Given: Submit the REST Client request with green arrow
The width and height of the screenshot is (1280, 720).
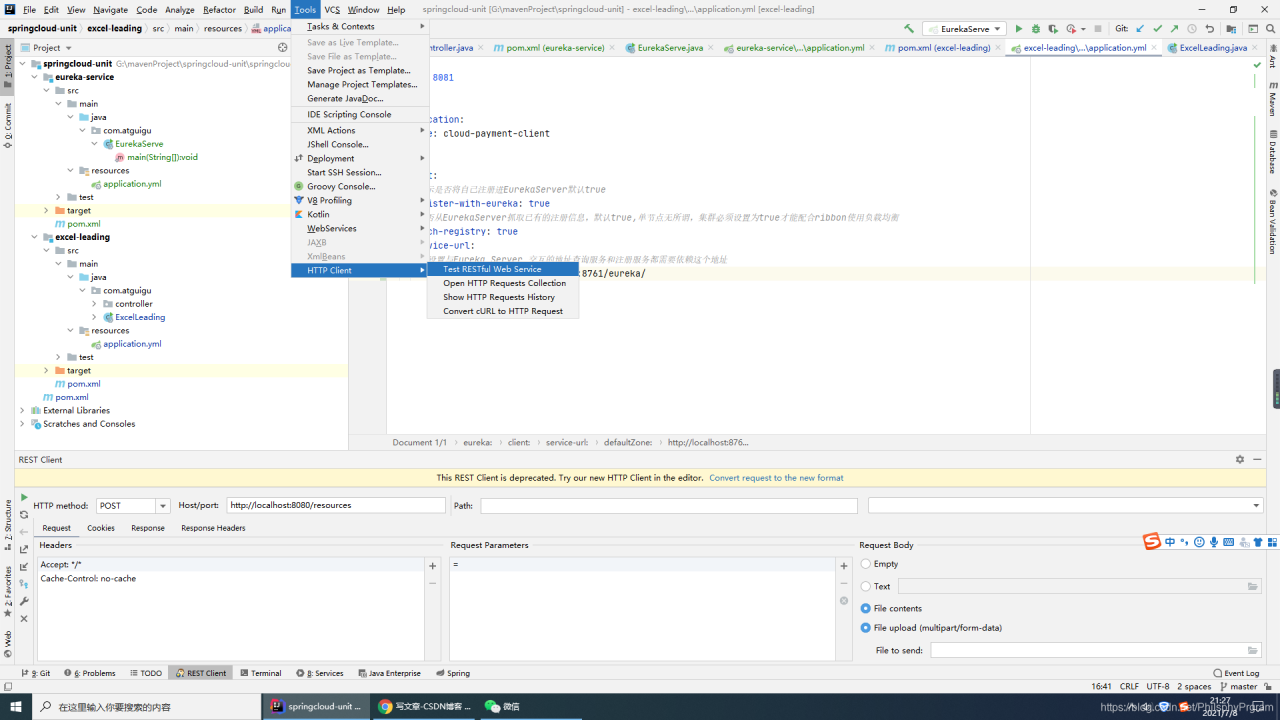Looking at the screenshot, I should click(x=23, y=497).
